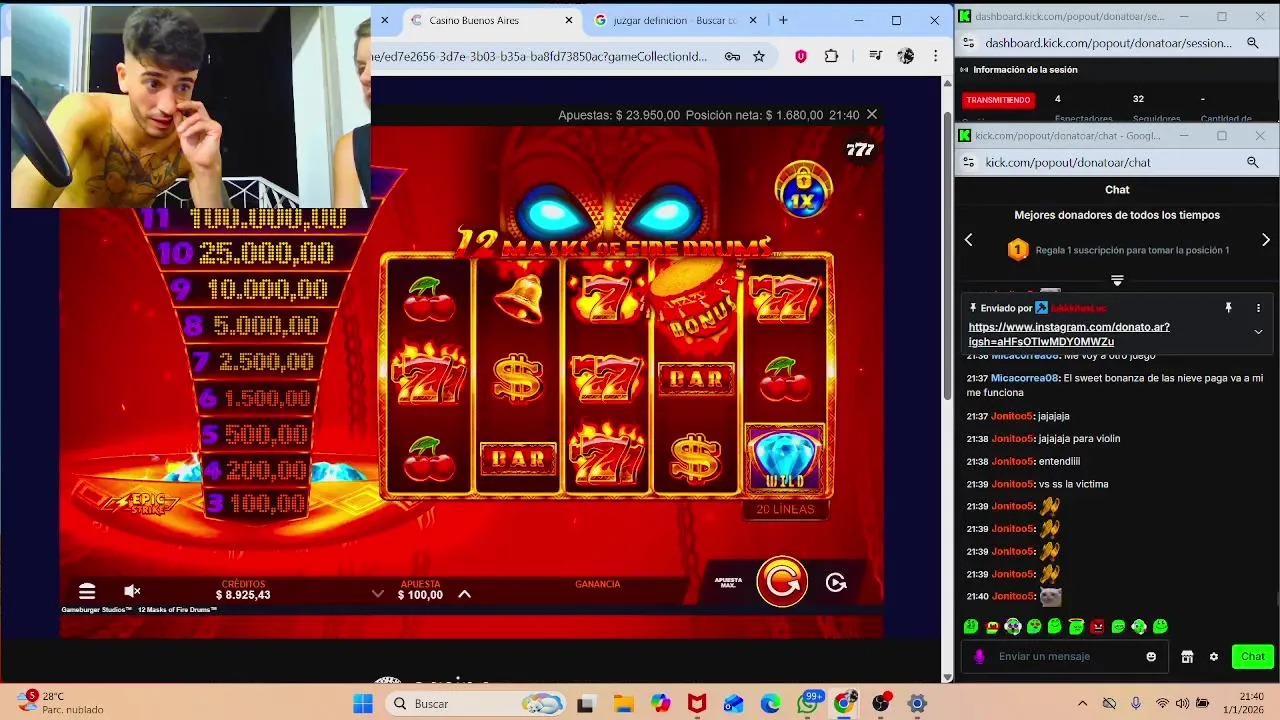Unpin the pinned chat message
The height and width of the screenshot is (720, 1280).
pyautogui.click(x=1228, y=308)
